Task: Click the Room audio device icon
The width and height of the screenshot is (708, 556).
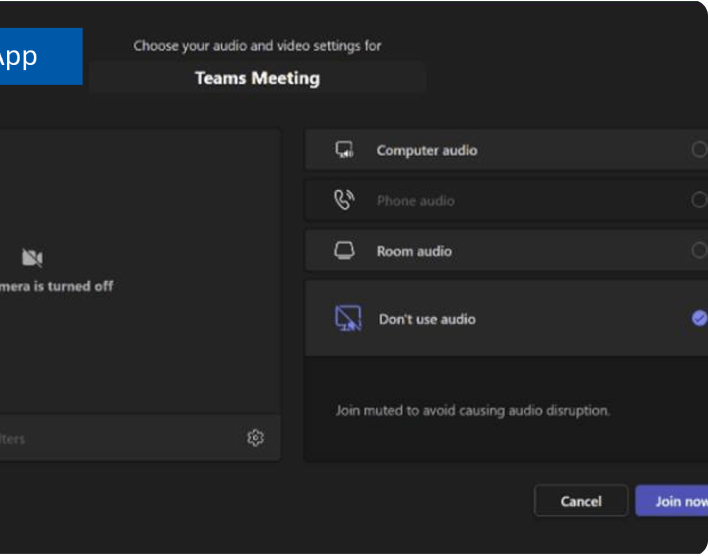Action: 345,251
